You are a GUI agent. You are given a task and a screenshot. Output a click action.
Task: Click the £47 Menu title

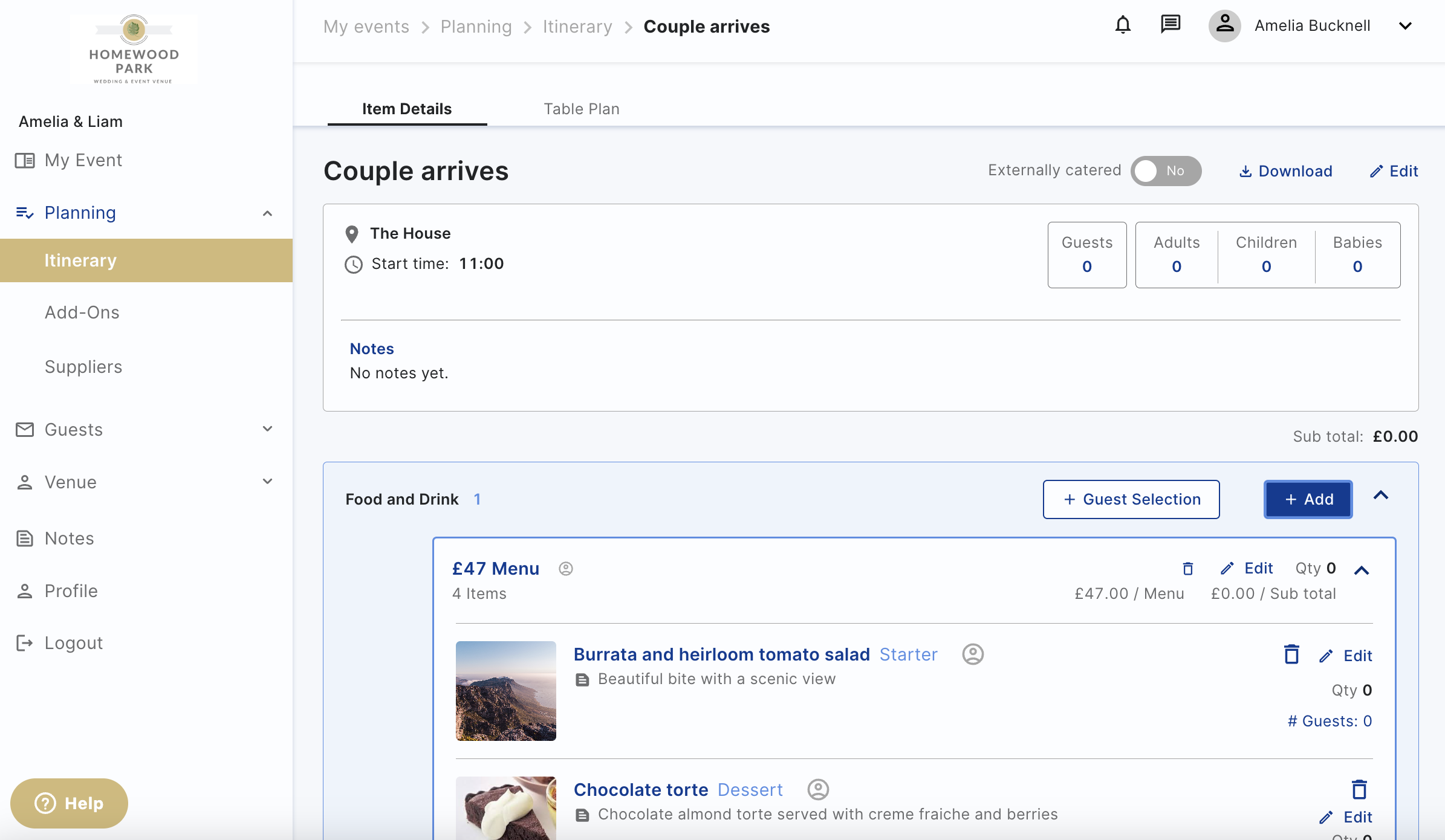coord(496,569)
